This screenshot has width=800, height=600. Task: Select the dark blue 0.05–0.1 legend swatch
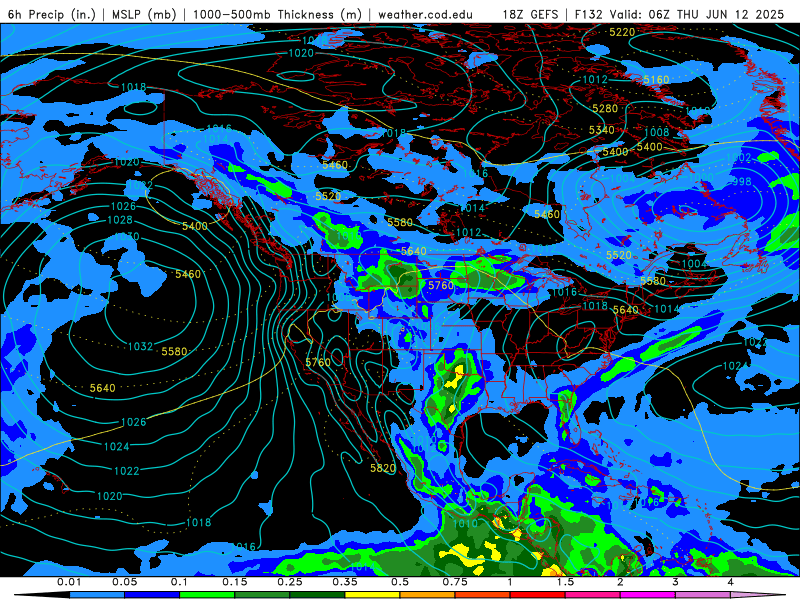[x=152, y=595]
